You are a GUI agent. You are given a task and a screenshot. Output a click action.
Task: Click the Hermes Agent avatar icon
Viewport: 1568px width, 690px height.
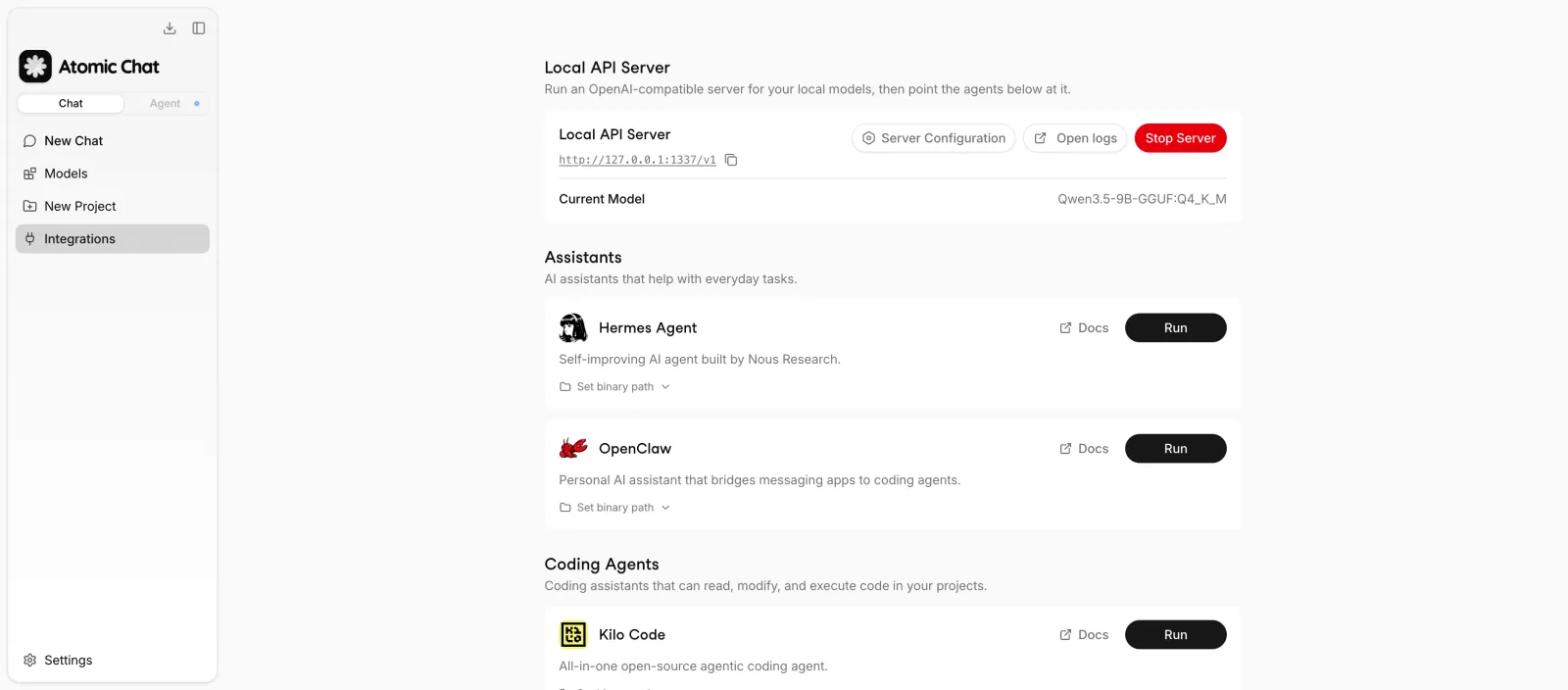573,327
